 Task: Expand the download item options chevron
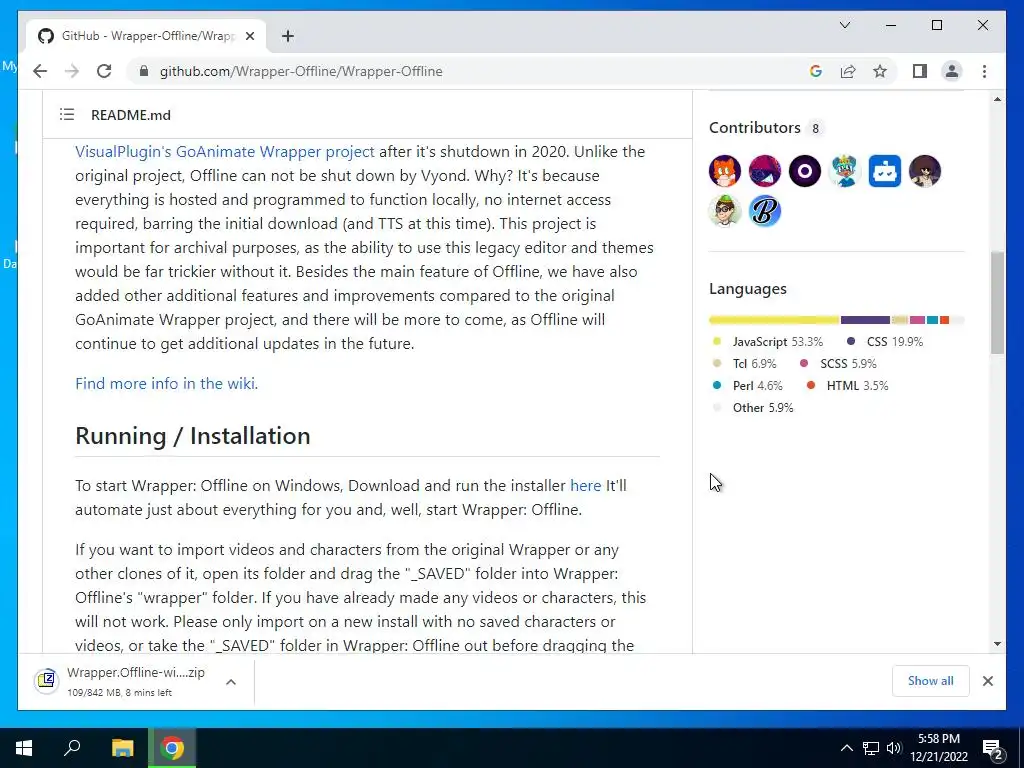pyautogui.click(x=231, y=682)
